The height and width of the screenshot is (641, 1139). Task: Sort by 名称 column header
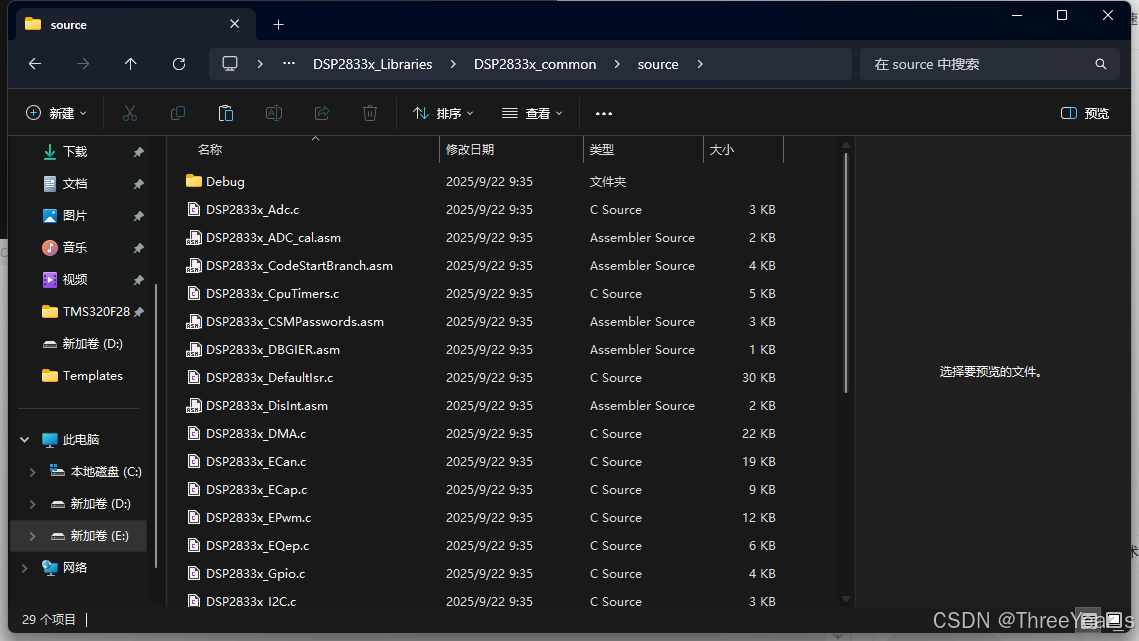210,150
